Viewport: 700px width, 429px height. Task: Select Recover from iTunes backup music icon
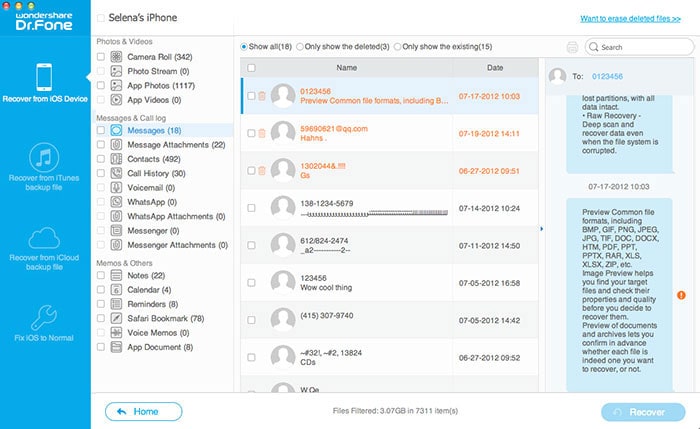point(44,158)
